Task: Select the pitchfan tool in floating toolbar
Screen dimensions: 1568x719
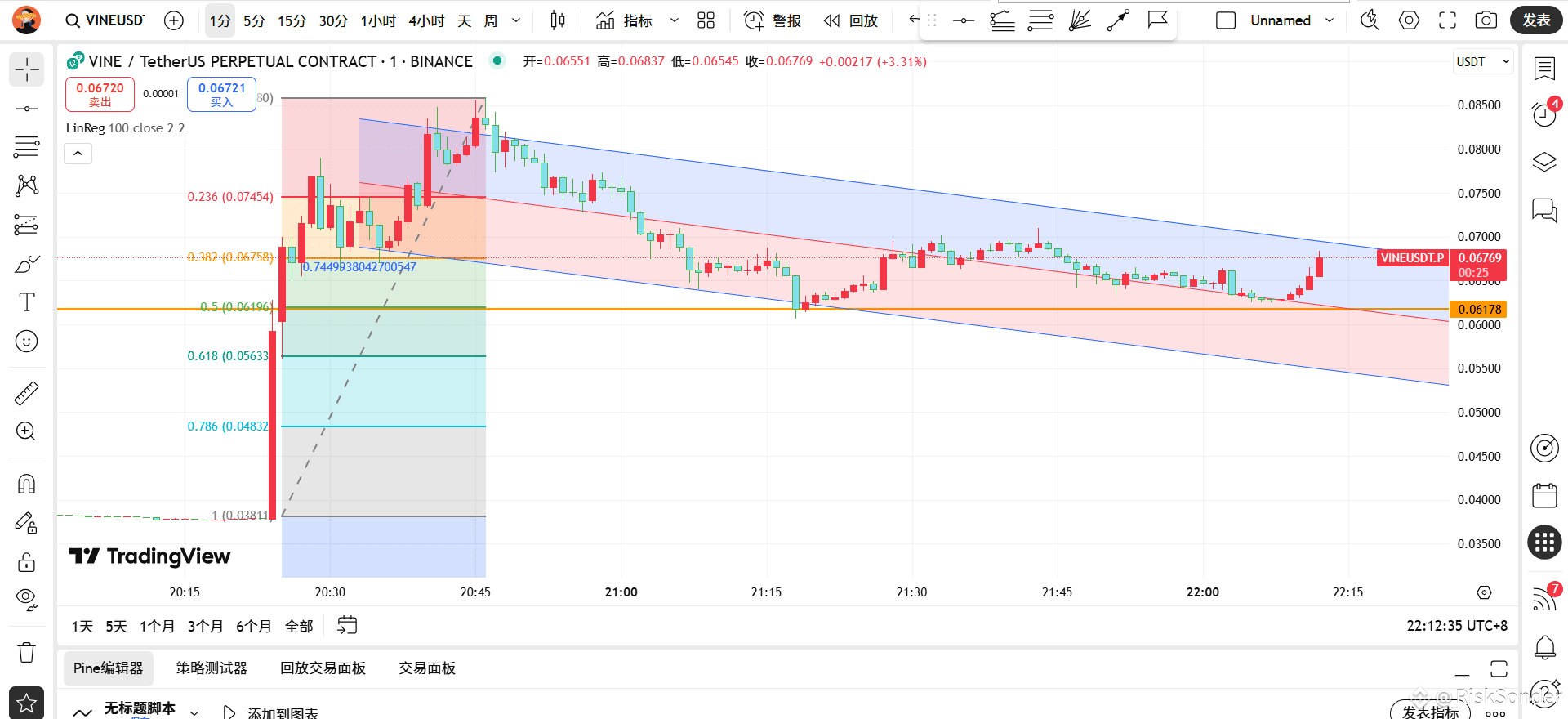Action: coord(1080,20)
